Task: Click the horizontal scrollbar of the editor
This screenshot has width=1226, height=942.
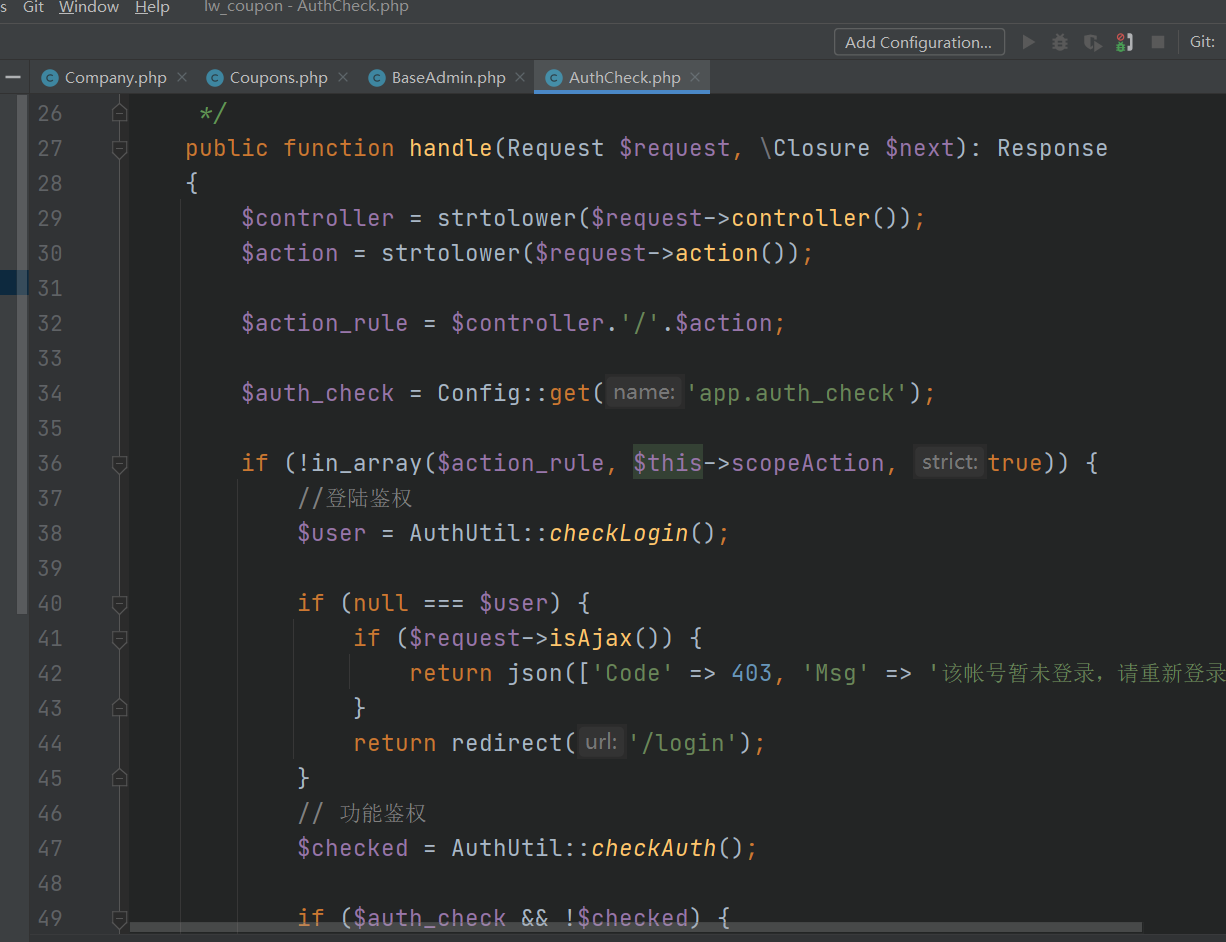Action: (x=635, y=927)
